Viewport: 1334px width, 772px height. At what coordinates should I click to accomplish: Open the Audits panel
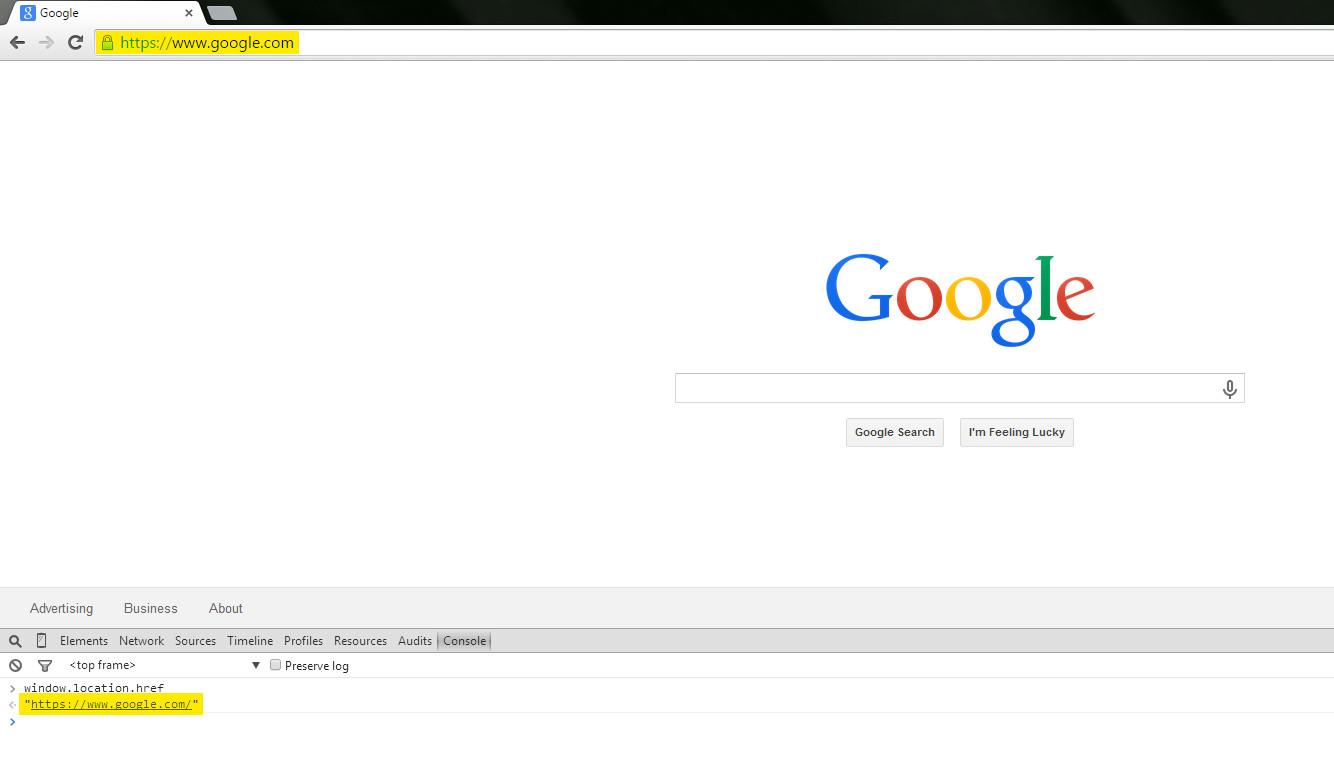point(415,641)
